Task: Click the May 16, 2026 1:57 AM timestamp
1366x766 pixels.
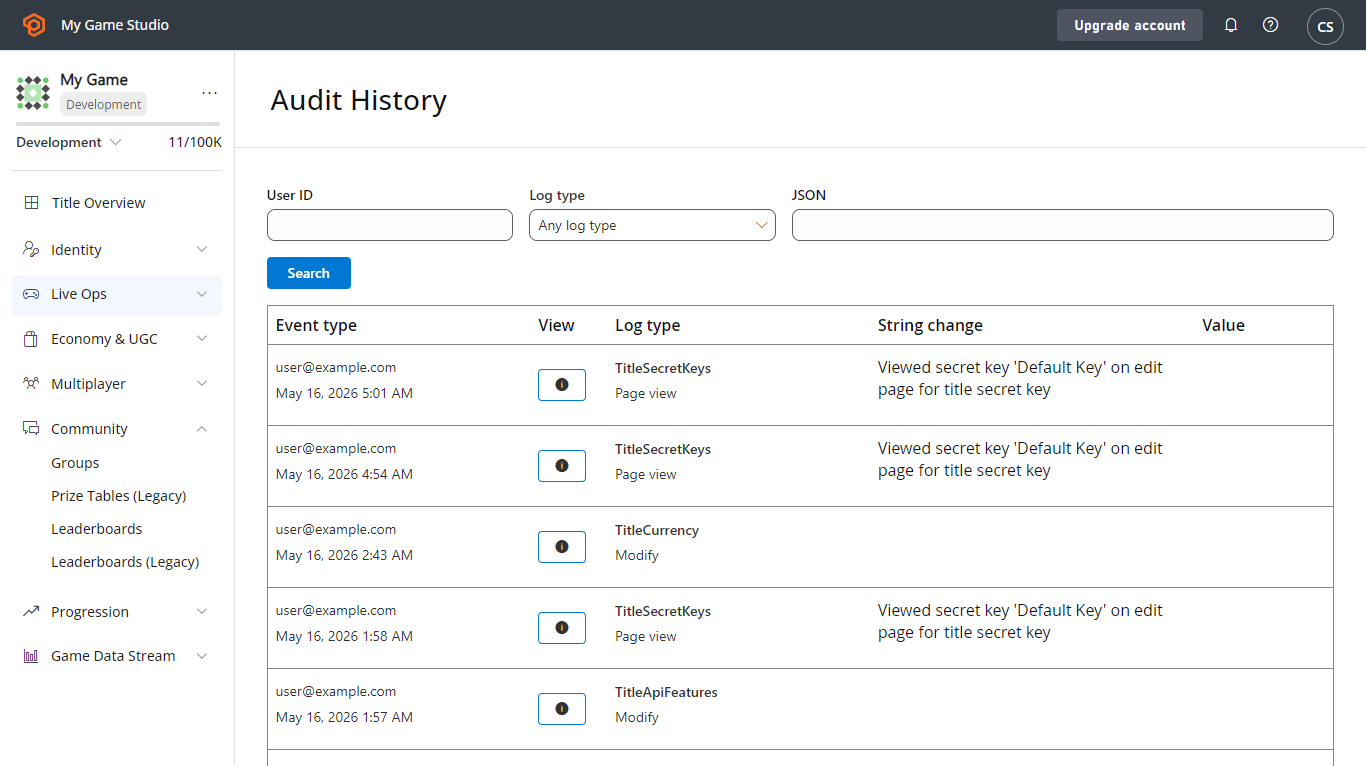Action: 344,717
